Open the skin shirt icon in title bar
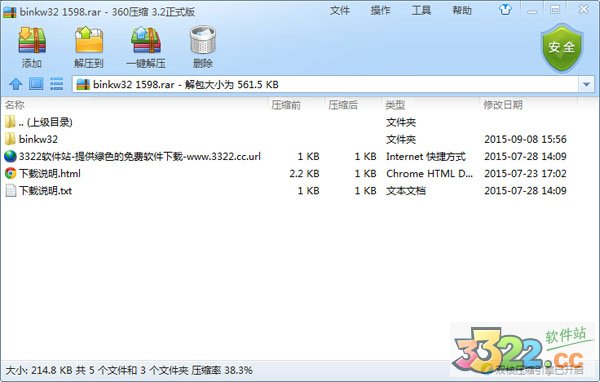Screen dimensions: 600x382 click(505, 10)
